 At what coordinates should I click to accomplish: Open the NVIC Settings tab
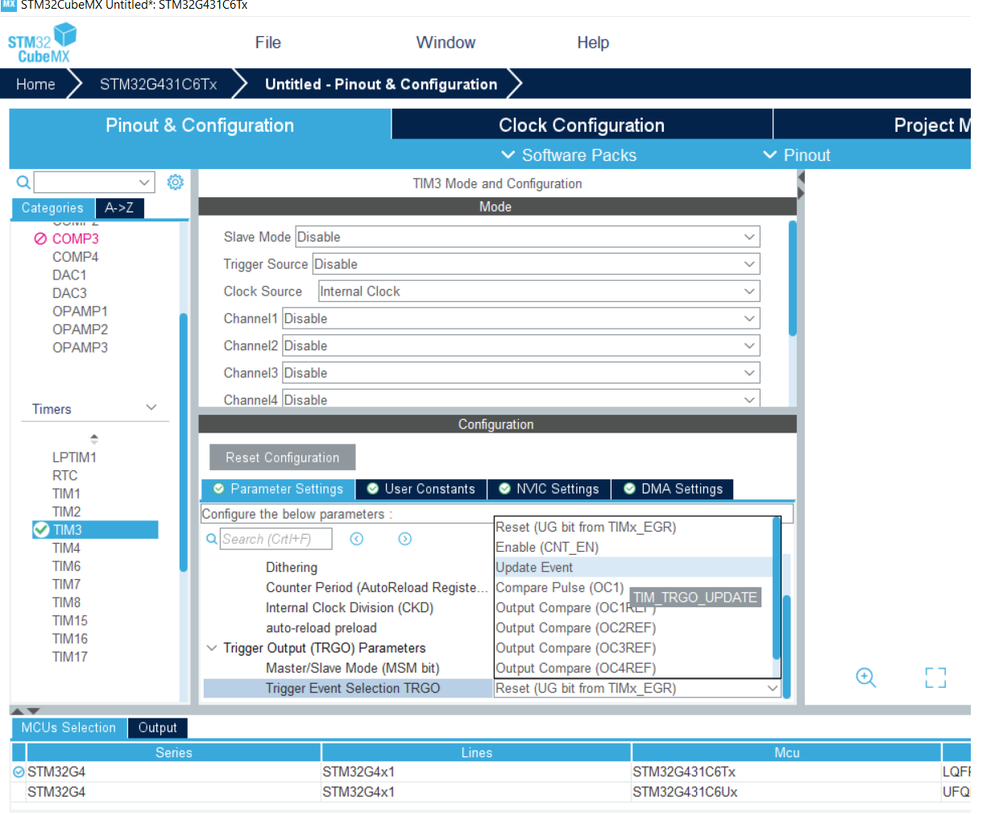pos(549,489)
